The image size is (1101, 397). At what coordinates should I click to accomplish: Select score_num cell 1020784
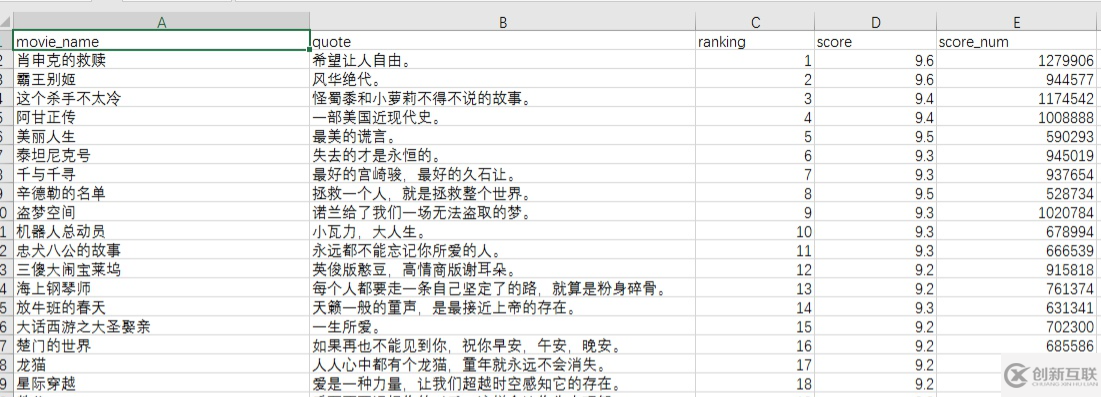tap(1017, 213)
